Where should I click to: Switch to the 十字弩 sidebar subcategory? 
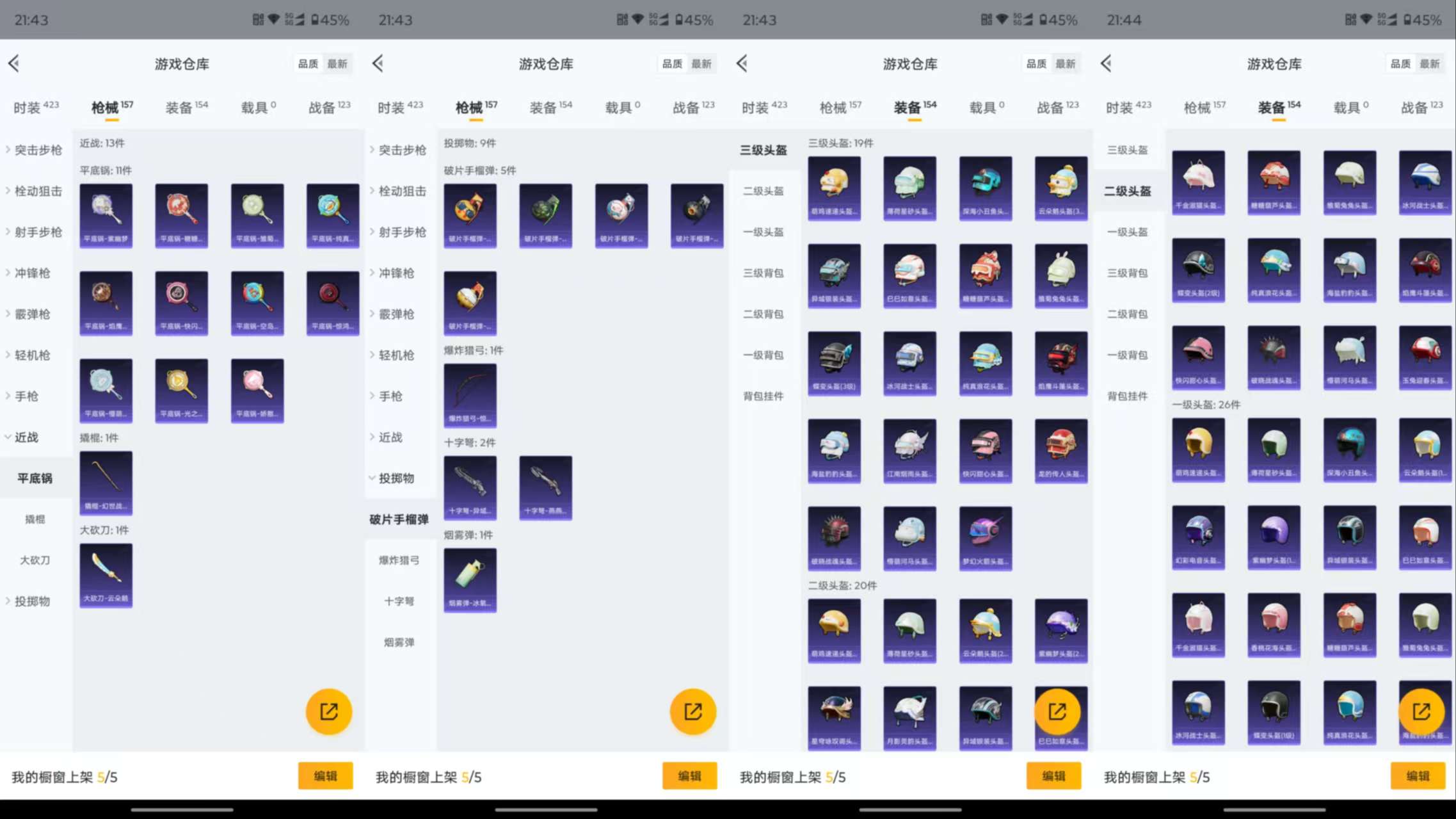tap(399, 601)
